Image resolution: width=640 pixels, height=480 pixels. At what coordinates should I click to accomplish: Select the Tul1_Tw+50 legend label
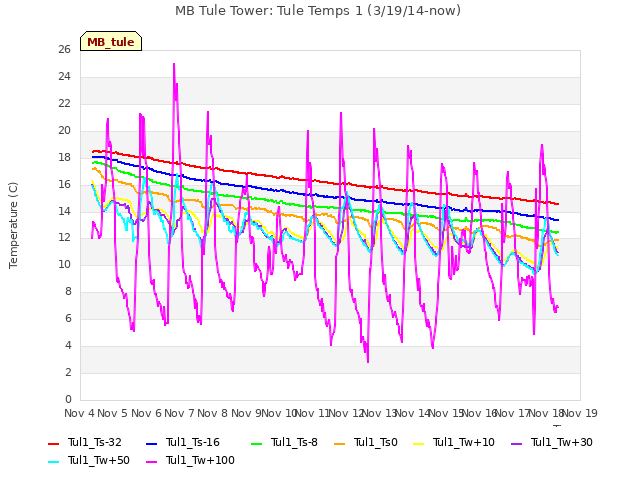pos(99,460)
